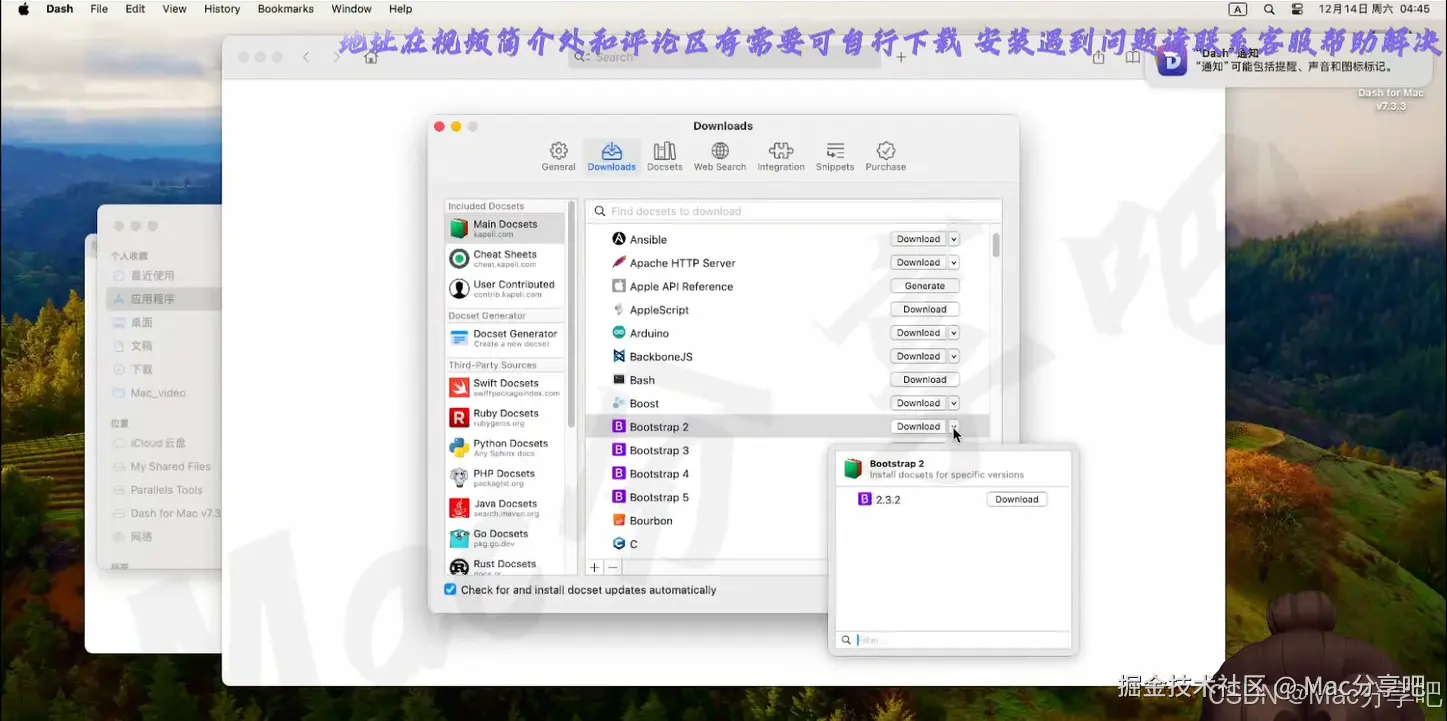This screenshot has height=721, width=1447.
Task: Select Rust Docsets source
Action: (x=505, y=566)
